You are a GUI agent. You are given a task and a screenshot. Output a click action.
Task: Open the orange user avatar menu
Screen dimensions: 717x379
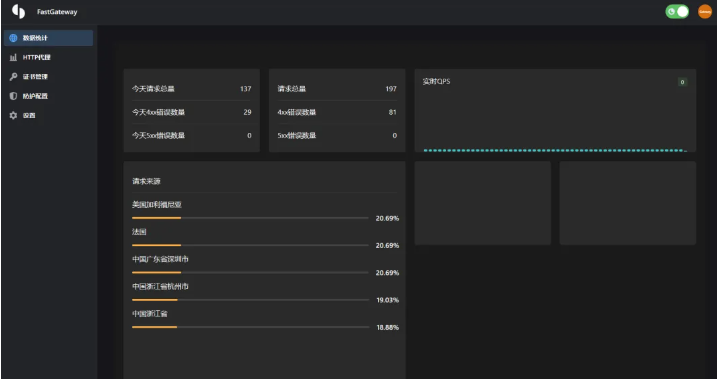point(705,11)
